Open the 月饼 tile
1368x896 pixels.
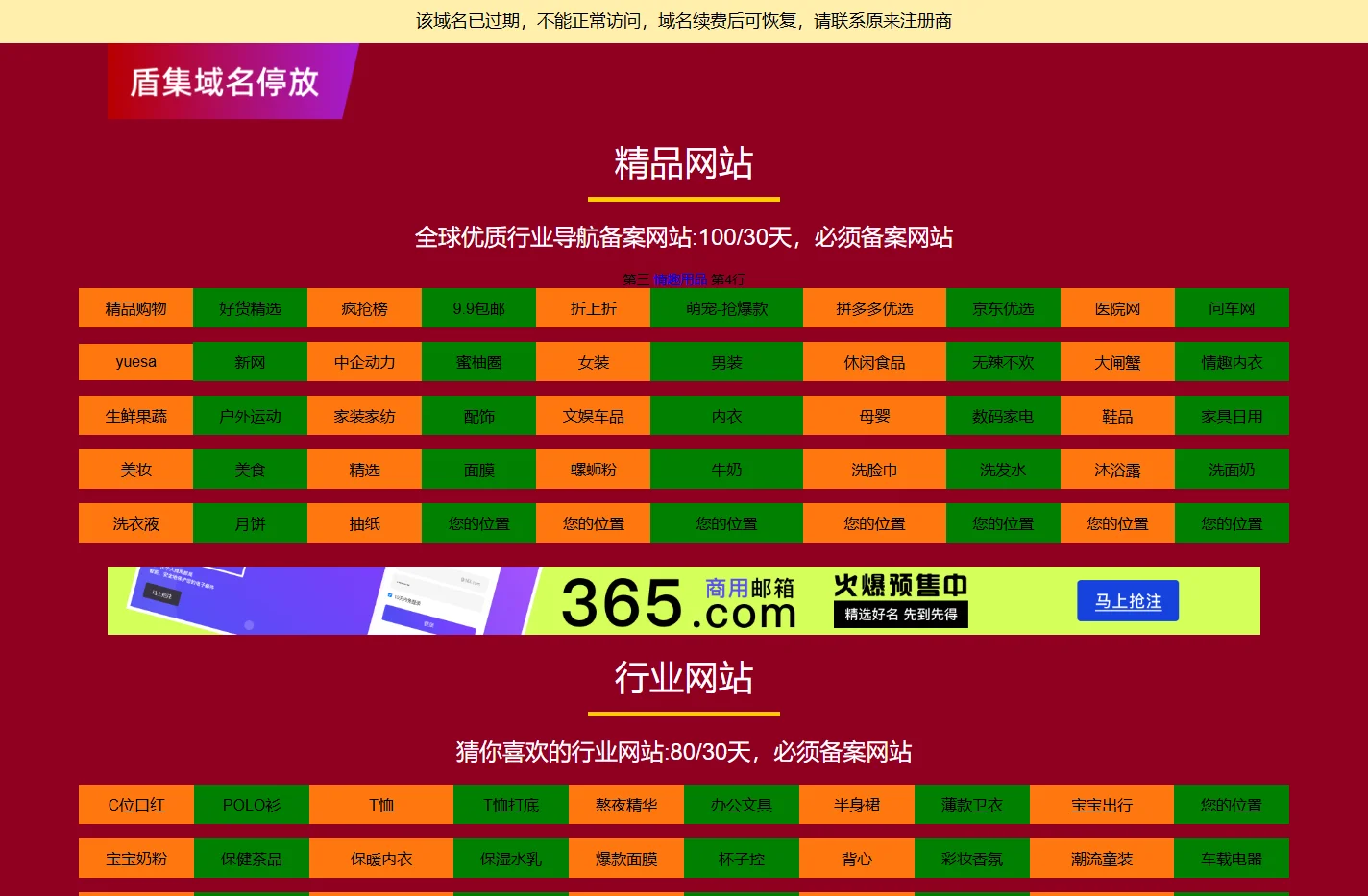coord(250,523)
